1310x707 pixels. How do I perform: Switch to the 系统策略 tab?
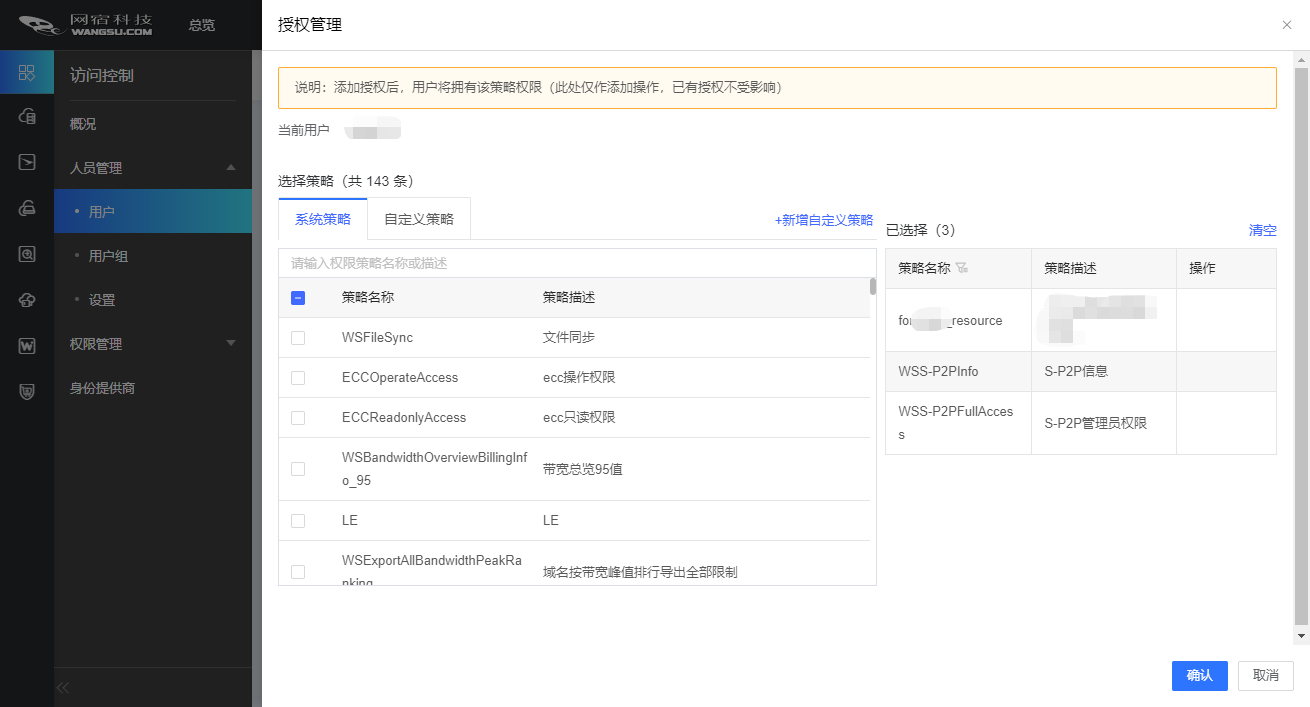click(x=323, y=219)
